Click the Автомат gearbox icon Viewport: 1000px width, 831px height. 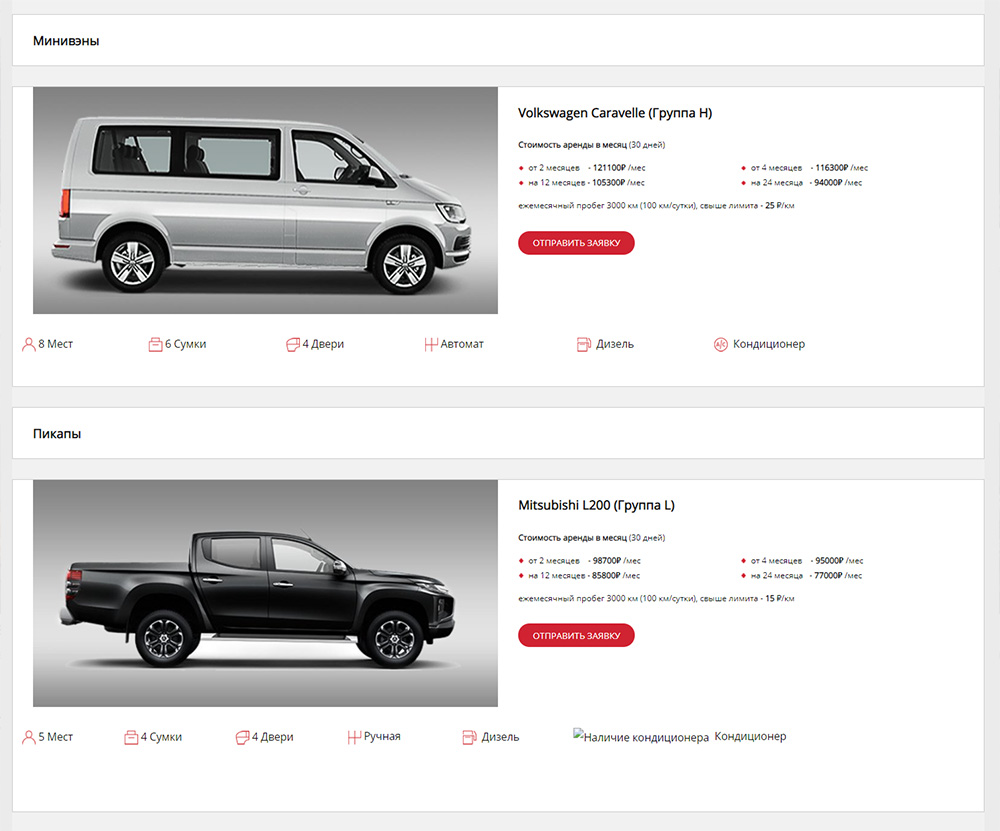tap(431, 344)
